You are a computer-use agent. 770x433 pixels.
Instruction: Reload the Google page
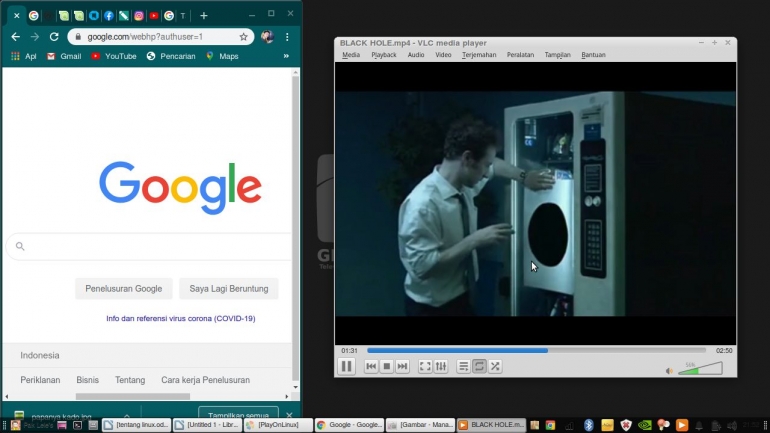[x=54, y=37]
